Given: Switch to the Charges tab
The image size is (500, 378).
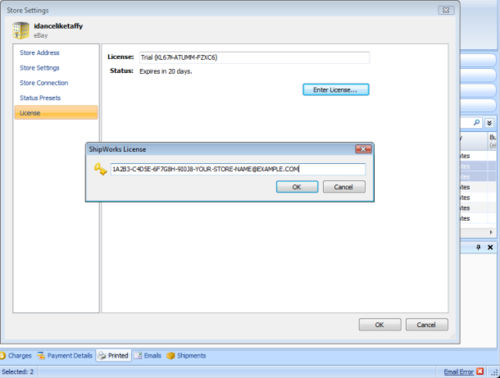Looking at the screenshot, I should click(16, 356).
